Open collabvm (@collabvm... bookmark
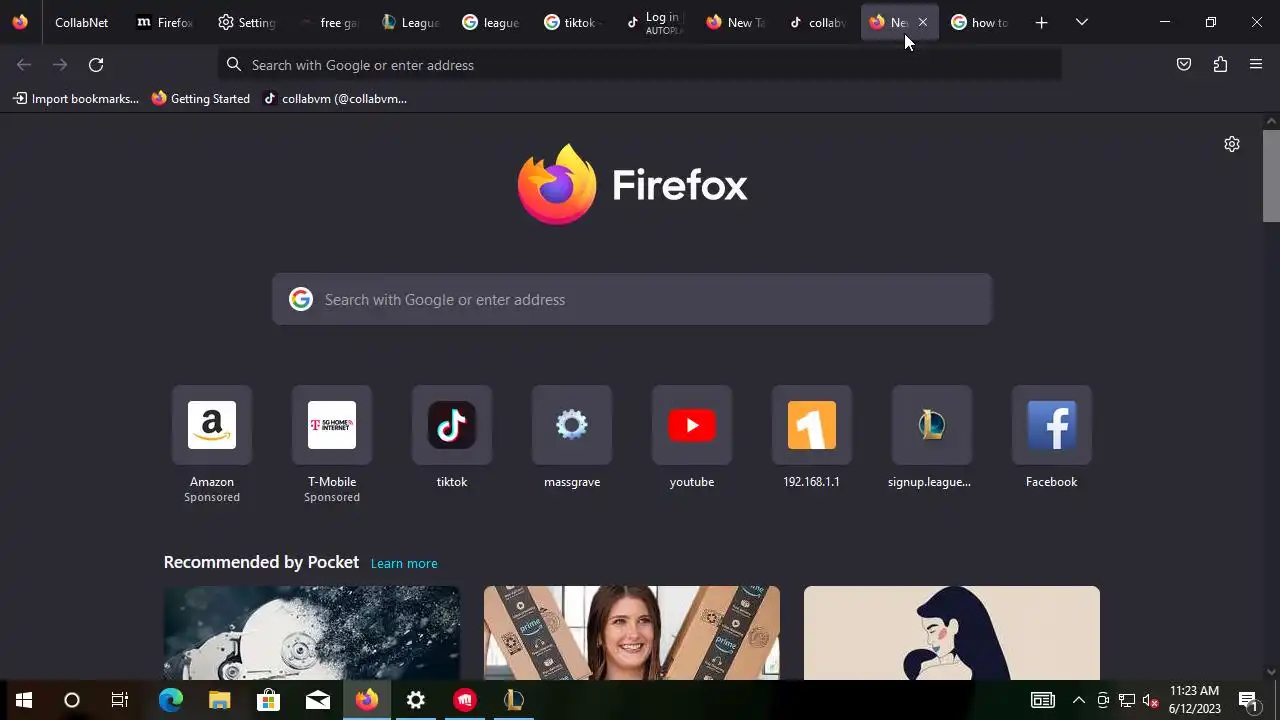Image resolution: width=1280 pixels, height=720 pixels. [x=335, y=99]
